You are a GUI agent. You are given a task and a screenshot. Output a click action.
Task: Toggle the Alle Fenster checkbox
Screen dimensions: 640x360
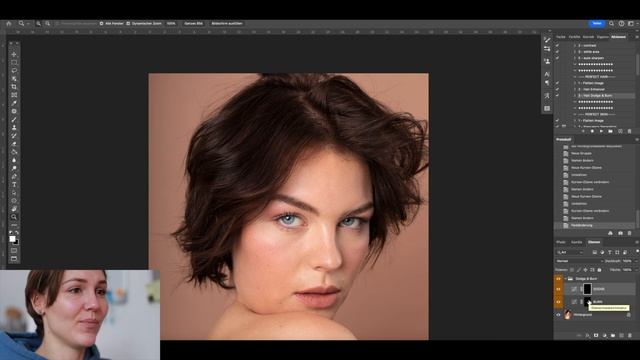[102, 24]
